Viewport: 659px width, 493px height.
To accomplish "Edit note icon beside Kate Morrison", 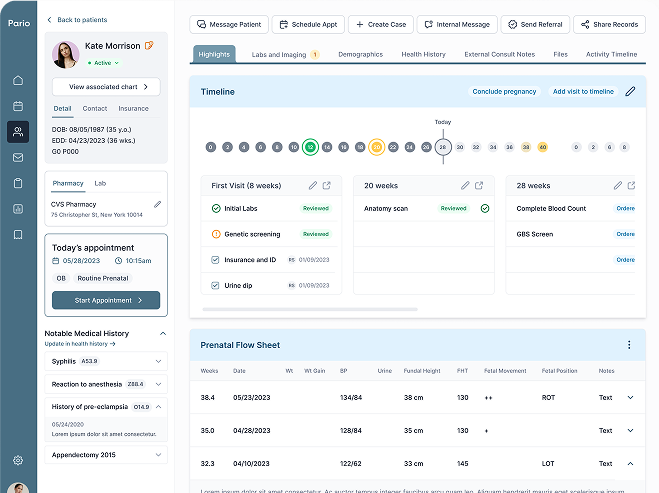I will tap(149, 45).
